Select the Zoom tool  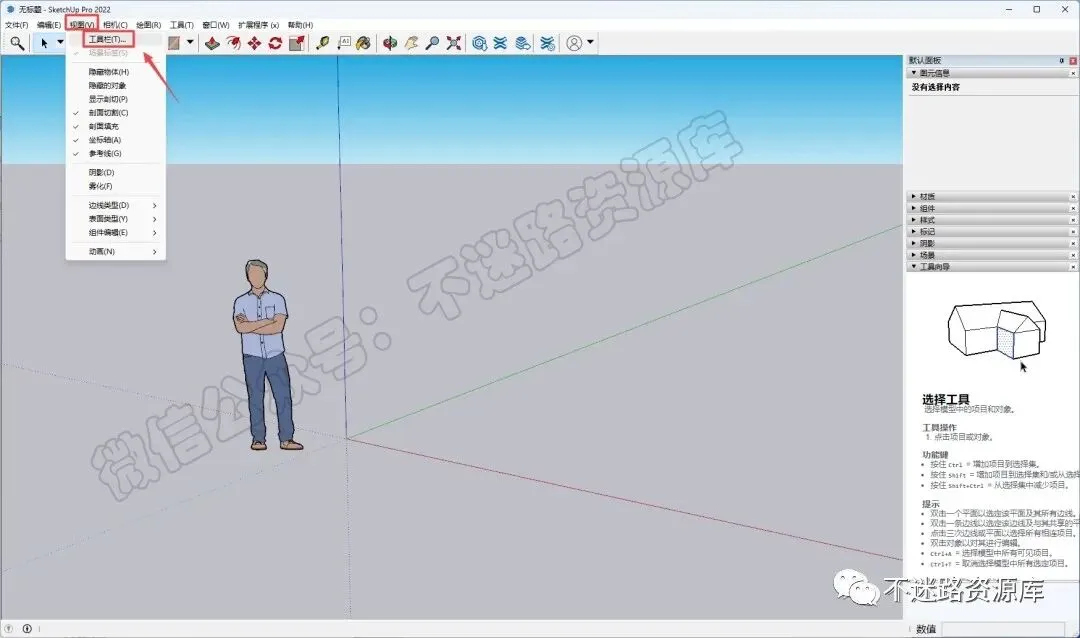(433, 43)
